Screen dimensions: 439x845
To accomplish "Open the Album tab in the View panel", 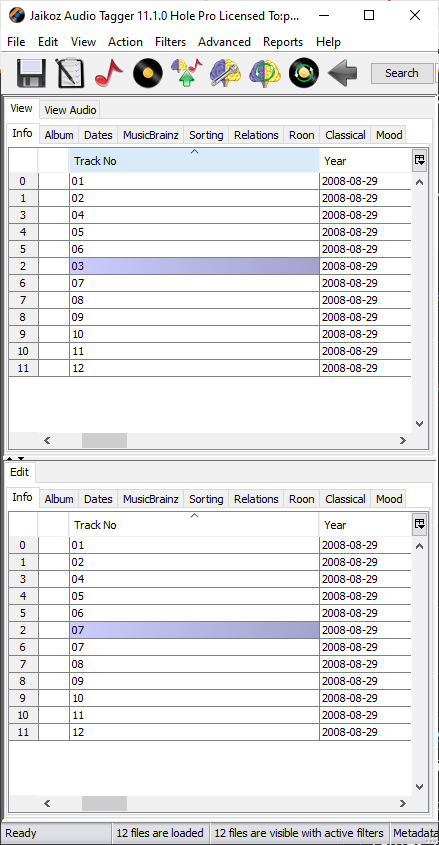I will (59, 135).
